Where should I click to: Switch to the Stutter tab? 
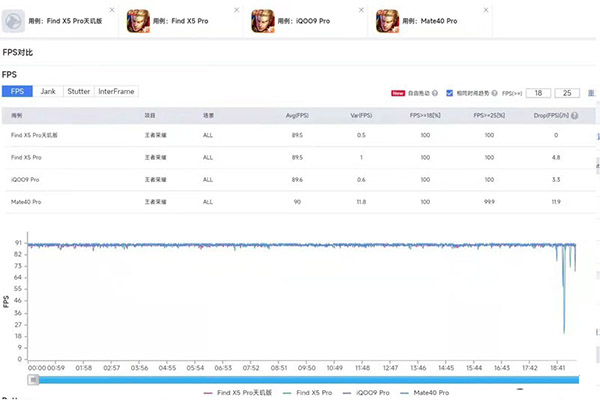click(x=78, y=91)
